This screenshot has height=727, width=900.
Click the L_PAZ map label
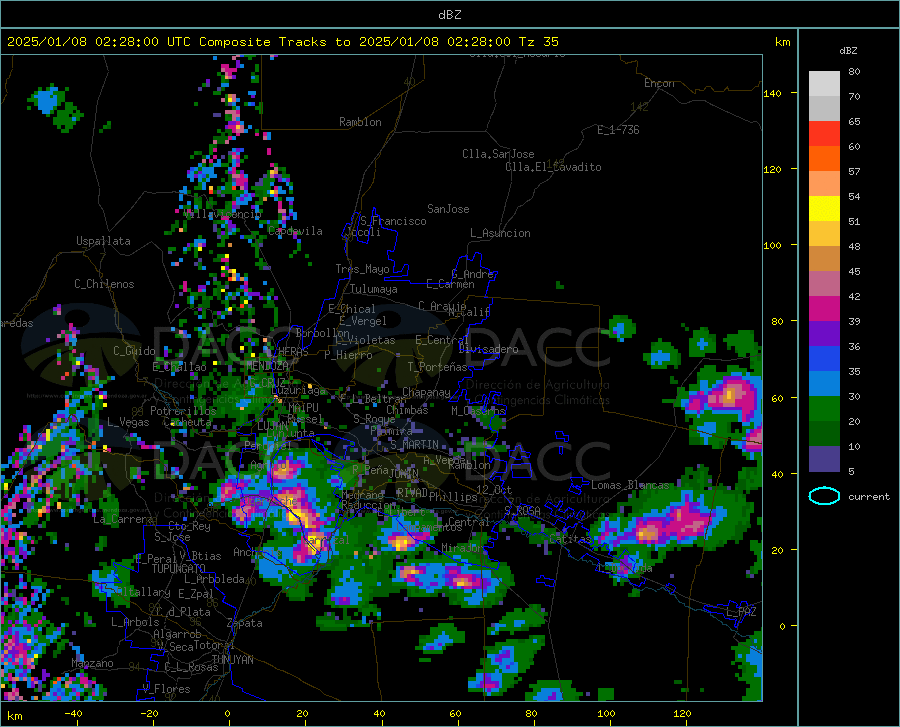741,612
